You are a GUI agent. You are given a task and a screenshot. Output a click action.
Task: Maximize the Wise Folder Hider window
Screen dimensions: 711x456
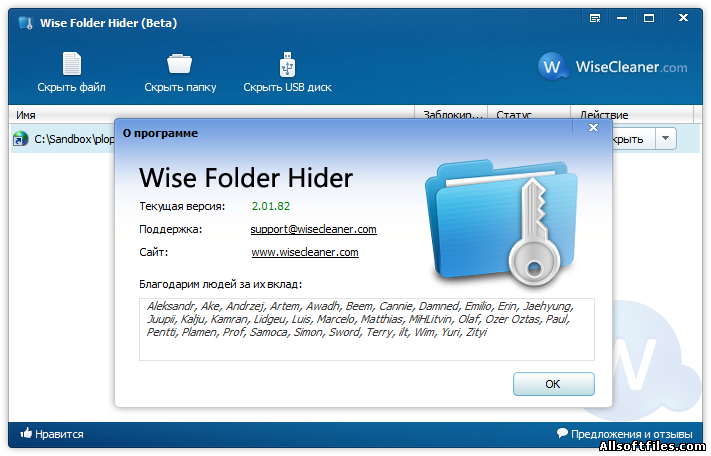649,18
